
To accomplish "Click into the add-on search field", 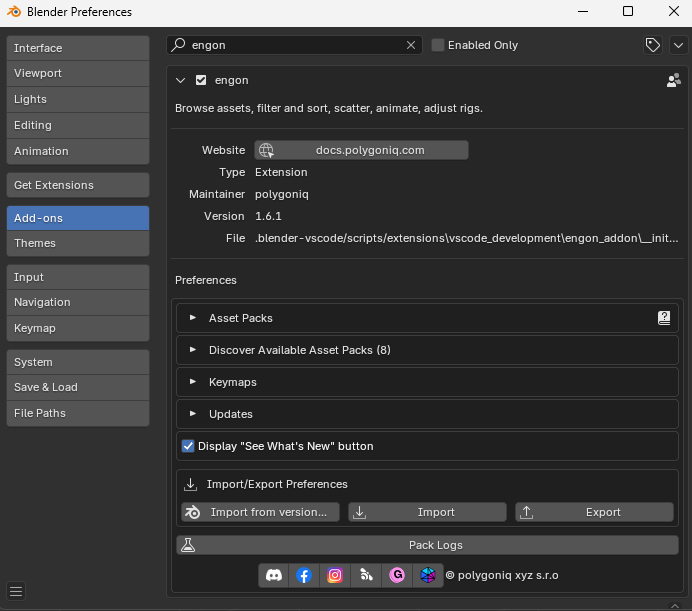I will click(x=294, y=45).
